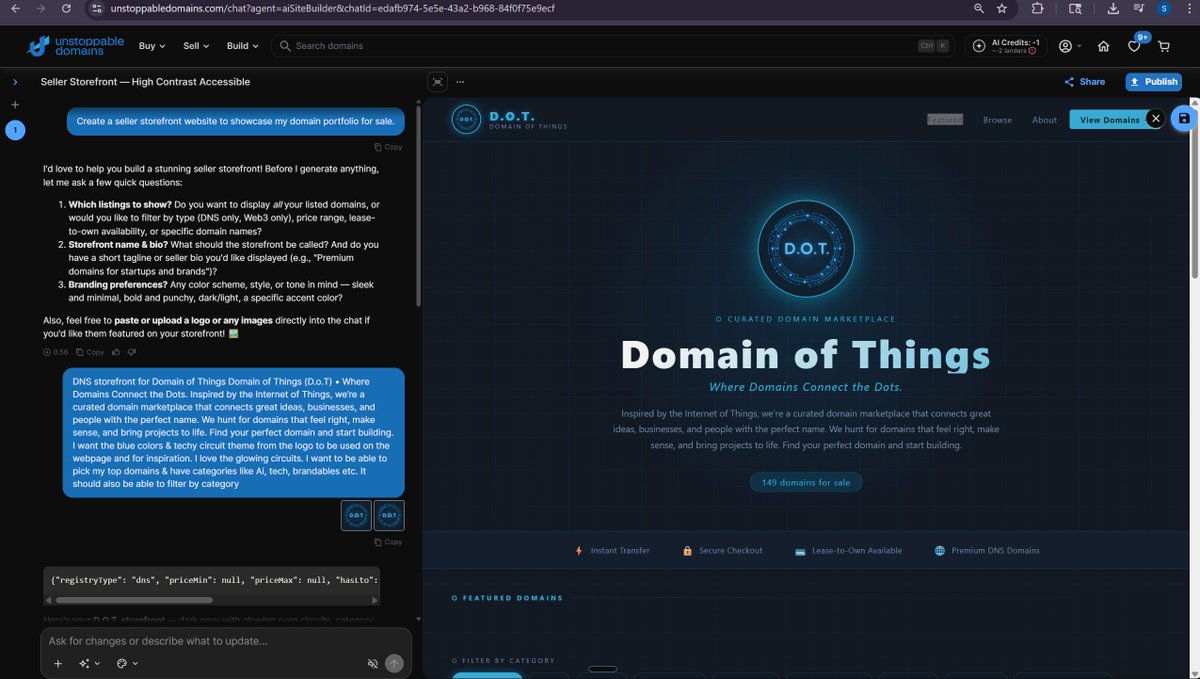Image resolution: width=1200 pixels, height=679 pixels.
Task: Open the AI sparkle options dropdown
Action: (90, 663)
